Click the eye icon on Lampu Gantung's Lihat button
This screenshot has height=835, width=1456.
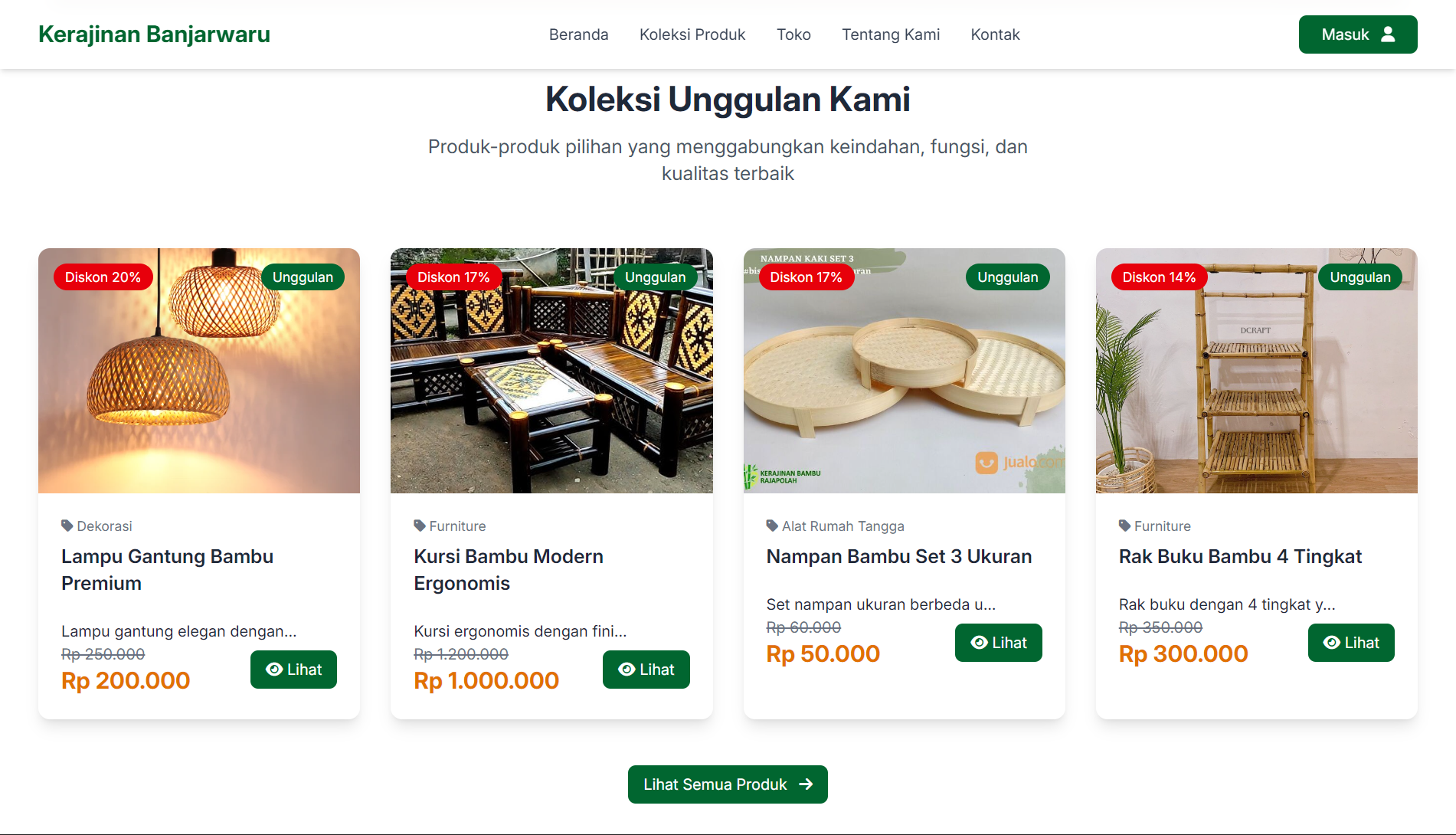[274, 670]
